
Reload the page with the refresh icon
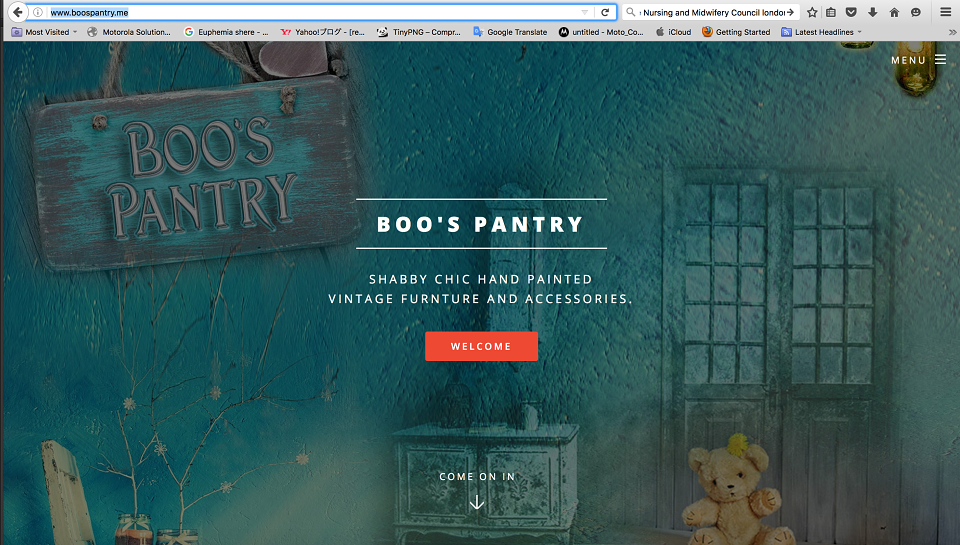(605, 12)
